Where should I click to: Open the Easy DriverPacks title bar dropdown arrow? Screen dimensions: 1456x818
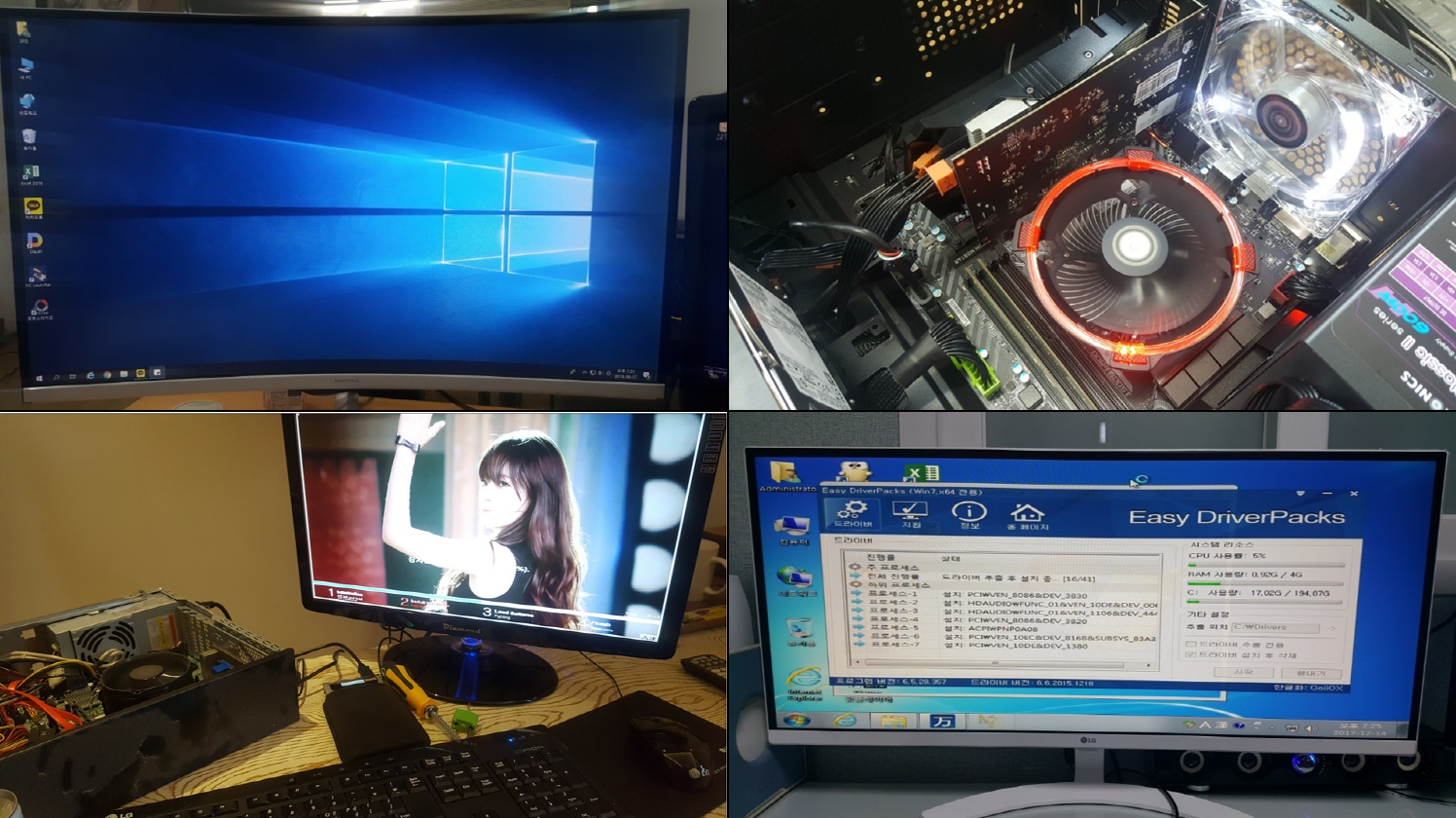pos(1301,493)
